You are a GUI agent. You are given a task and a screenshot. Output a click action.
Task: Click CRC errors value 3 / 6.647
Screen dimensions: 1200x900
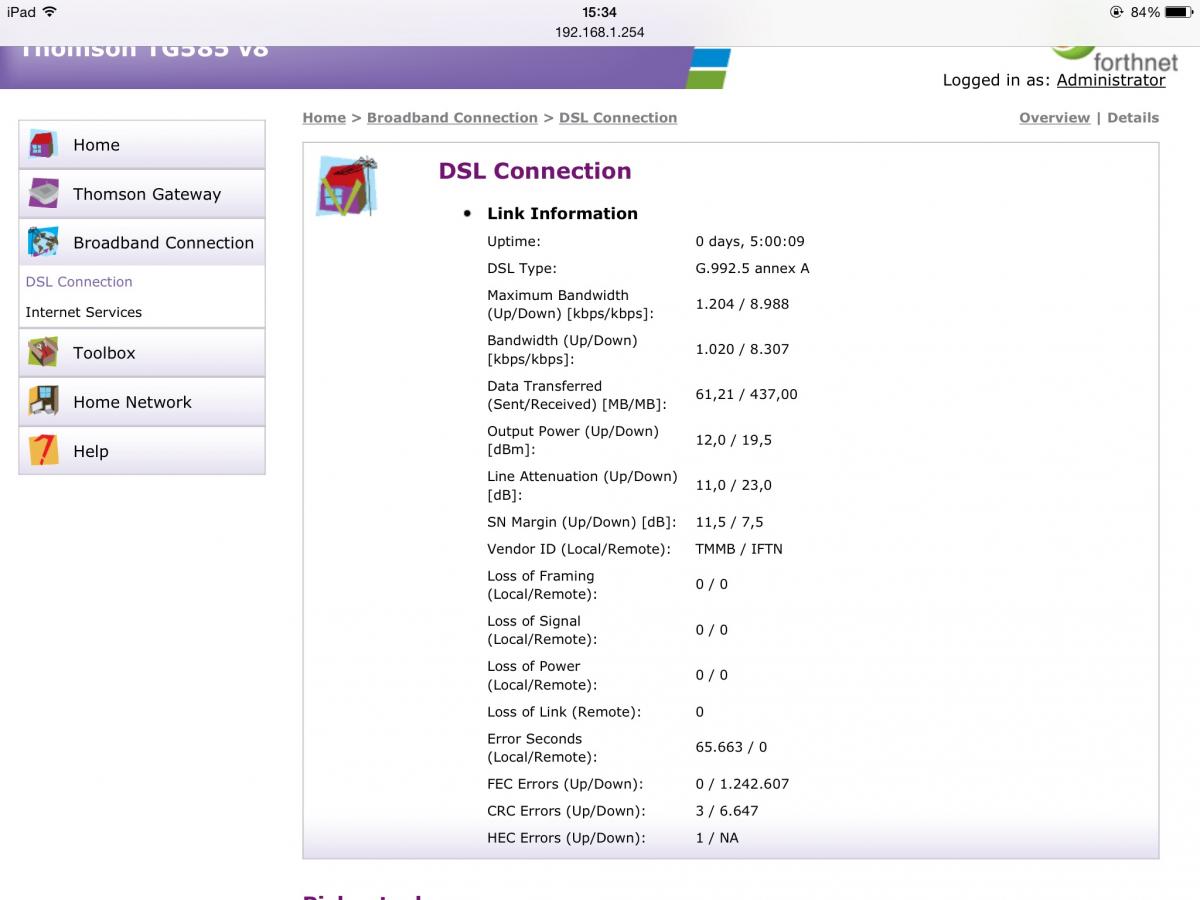tap(727, 811)
